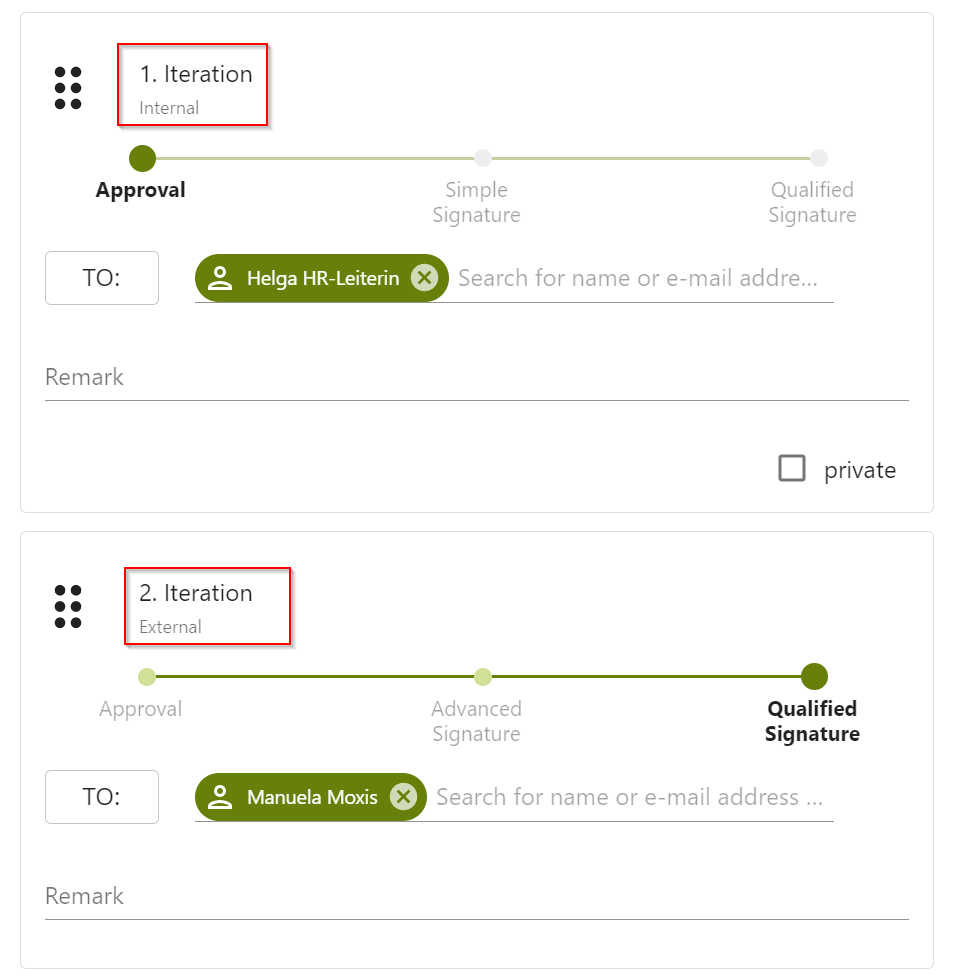Click person icon on Manuela Moxis chip

tap(220, 797)
